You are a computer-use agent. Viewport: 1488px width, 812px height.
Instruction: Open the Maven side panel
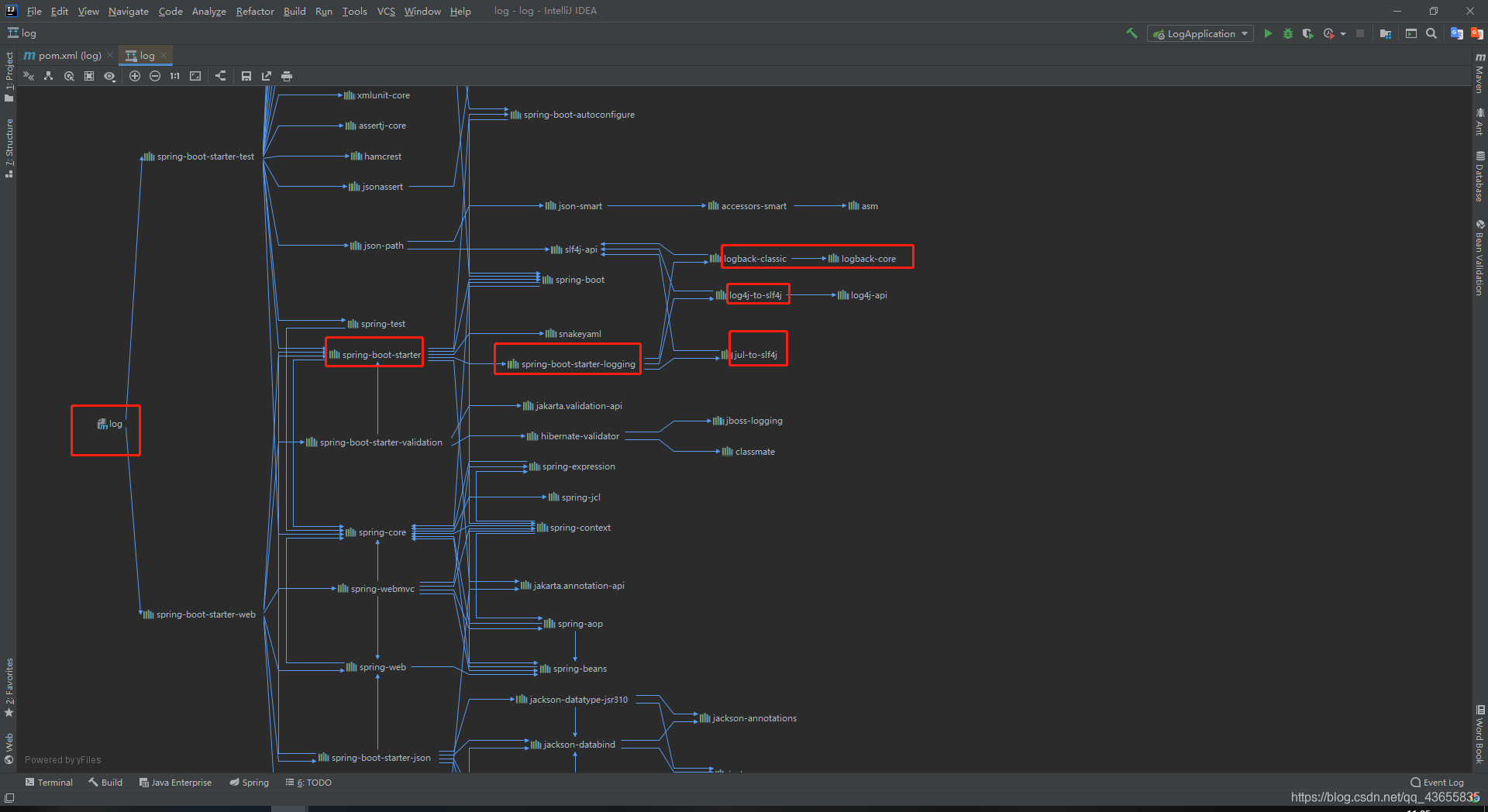tap(1479, 74)
